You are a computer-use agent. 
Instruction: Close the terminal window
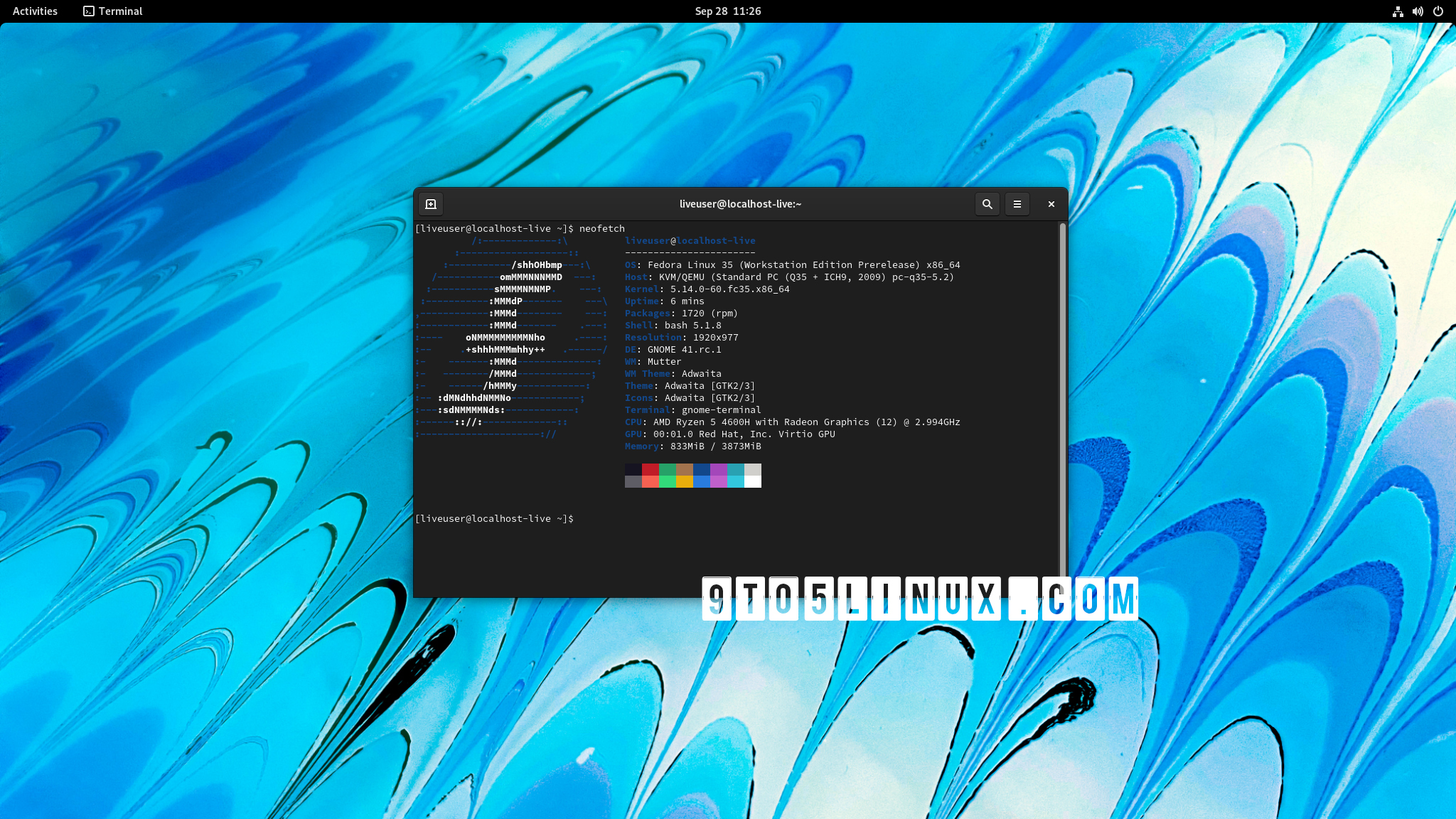1051,204
